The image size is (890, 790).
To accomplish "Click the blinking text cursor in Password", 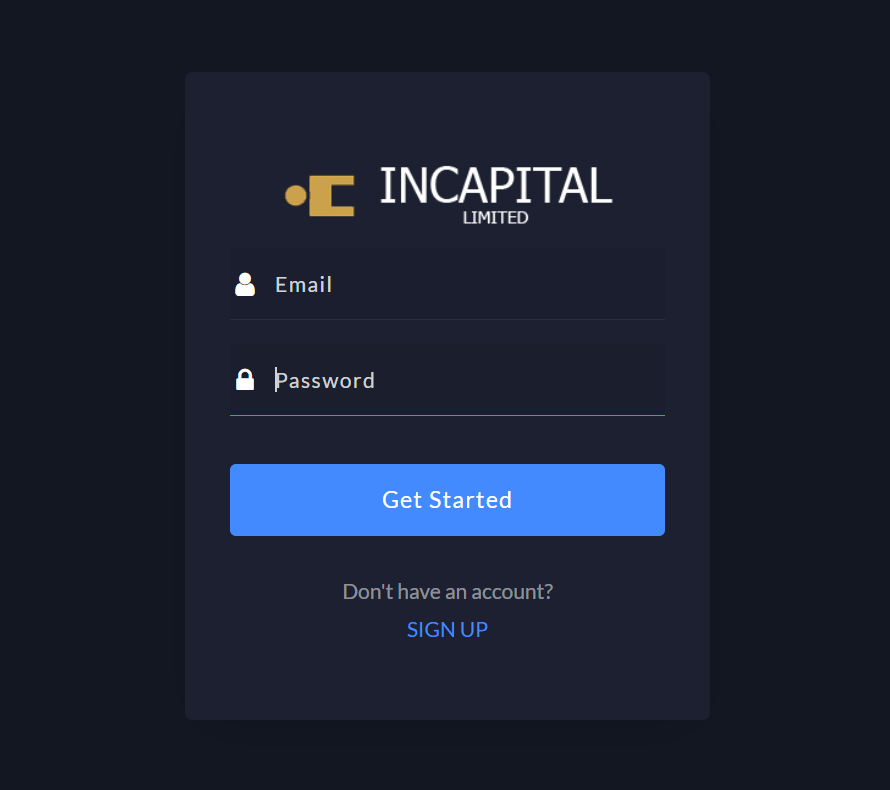I will pos(276,380).
